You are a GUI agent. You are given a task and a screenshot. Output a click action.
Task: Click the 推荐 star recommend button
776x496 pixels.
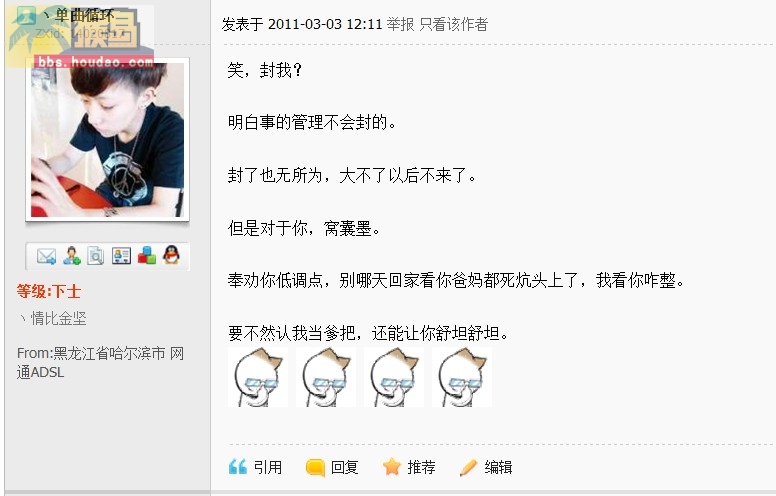[x=409, y=467]
